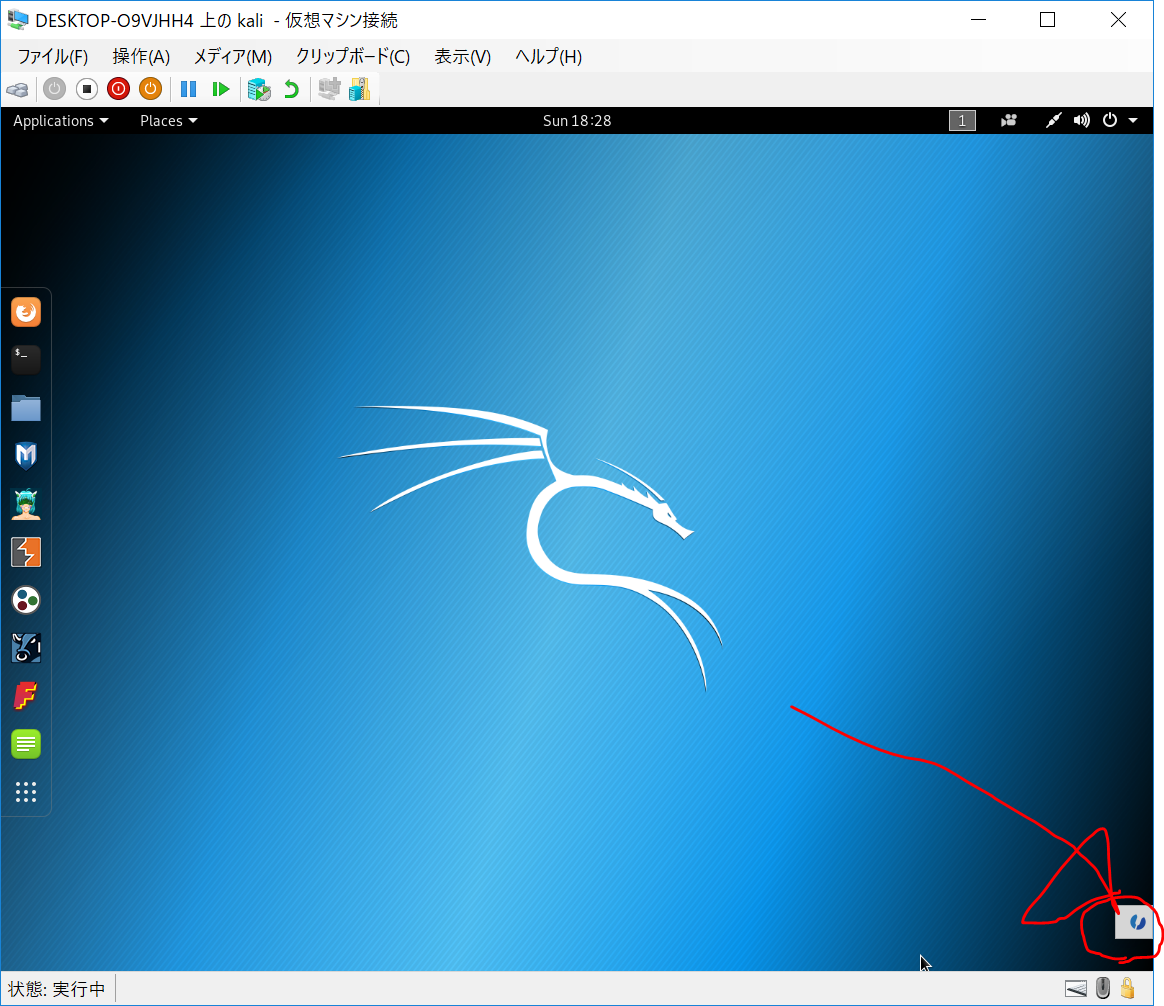Image resolution: width=1164 pixels, height=1006 pixels.
Task: Select workspace 1 indicator
Action: click(962, 121)
